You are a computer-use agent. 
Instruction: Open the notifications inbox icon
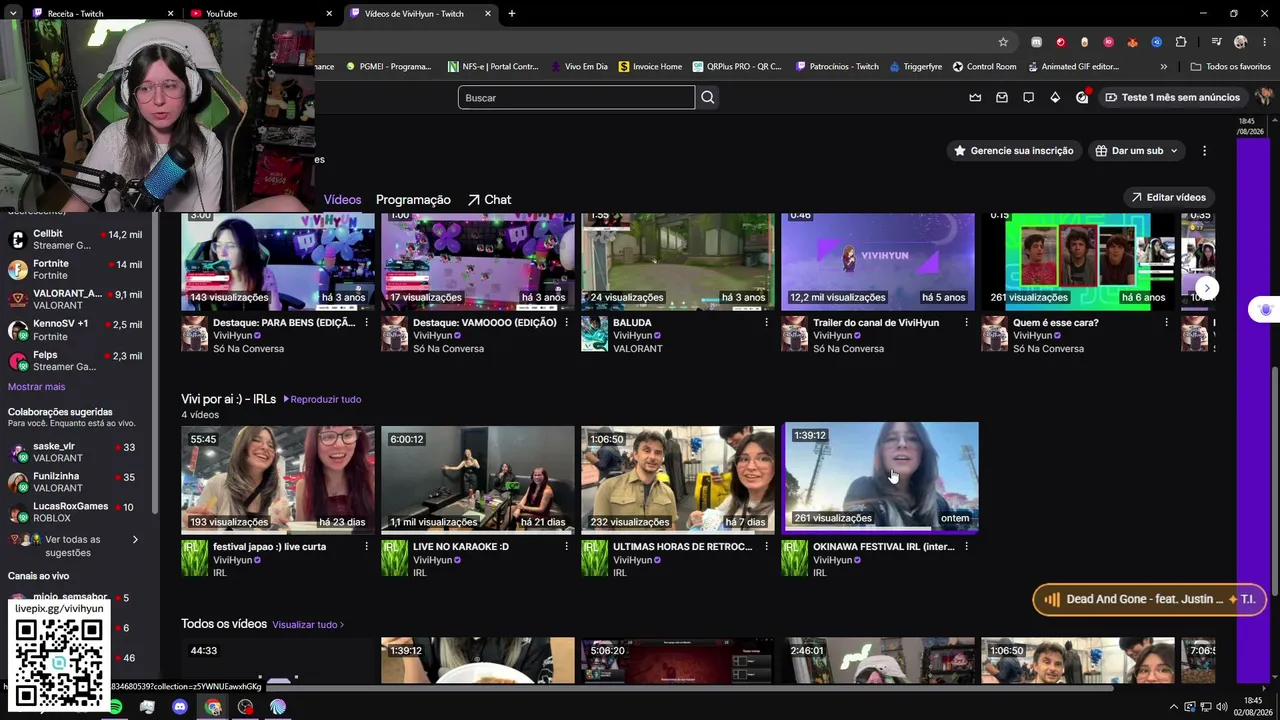point(1002,97)
